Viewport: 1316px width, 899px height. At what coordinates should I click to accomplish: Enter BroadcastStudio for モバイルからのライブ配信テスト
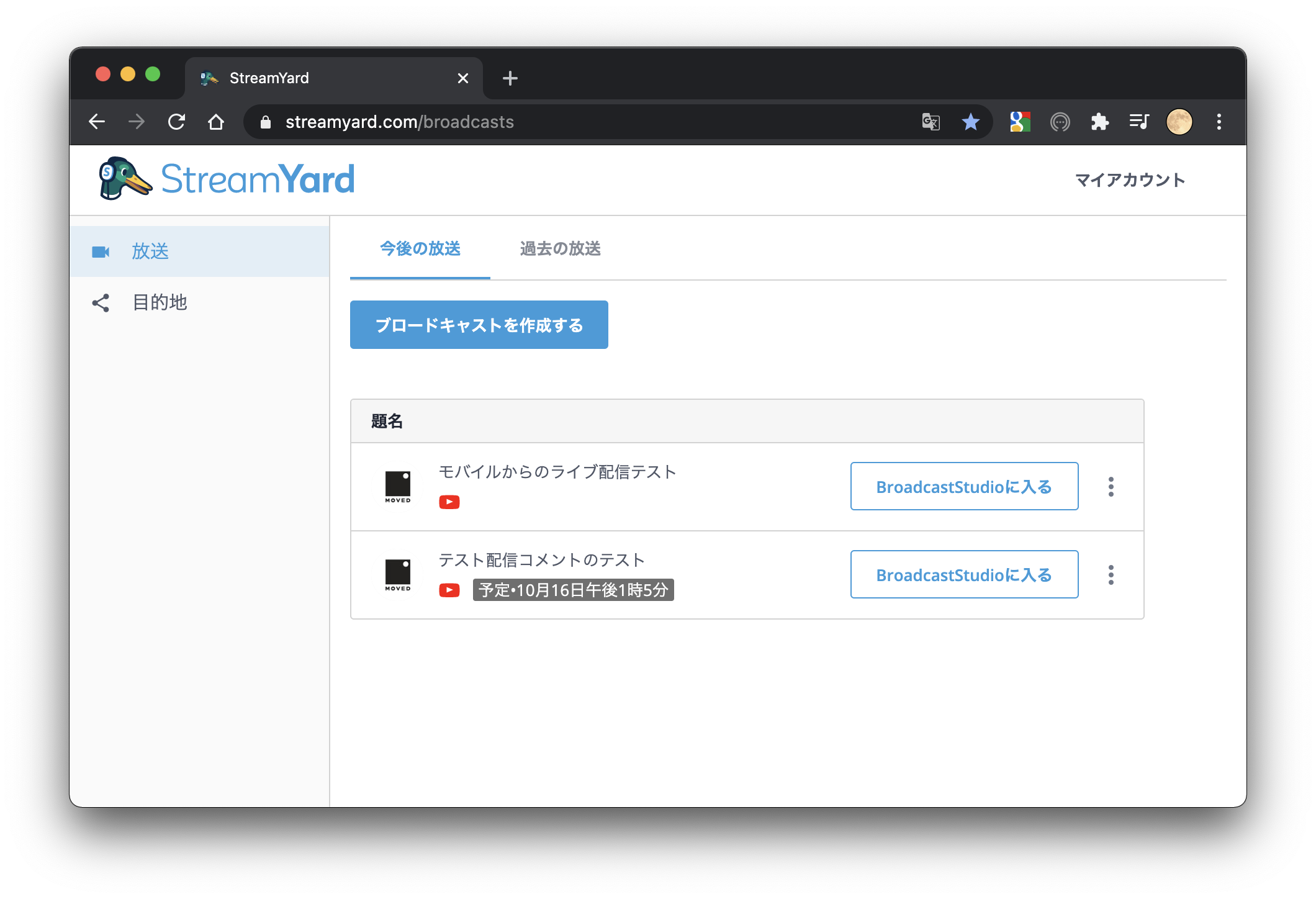tap(964, 486)
